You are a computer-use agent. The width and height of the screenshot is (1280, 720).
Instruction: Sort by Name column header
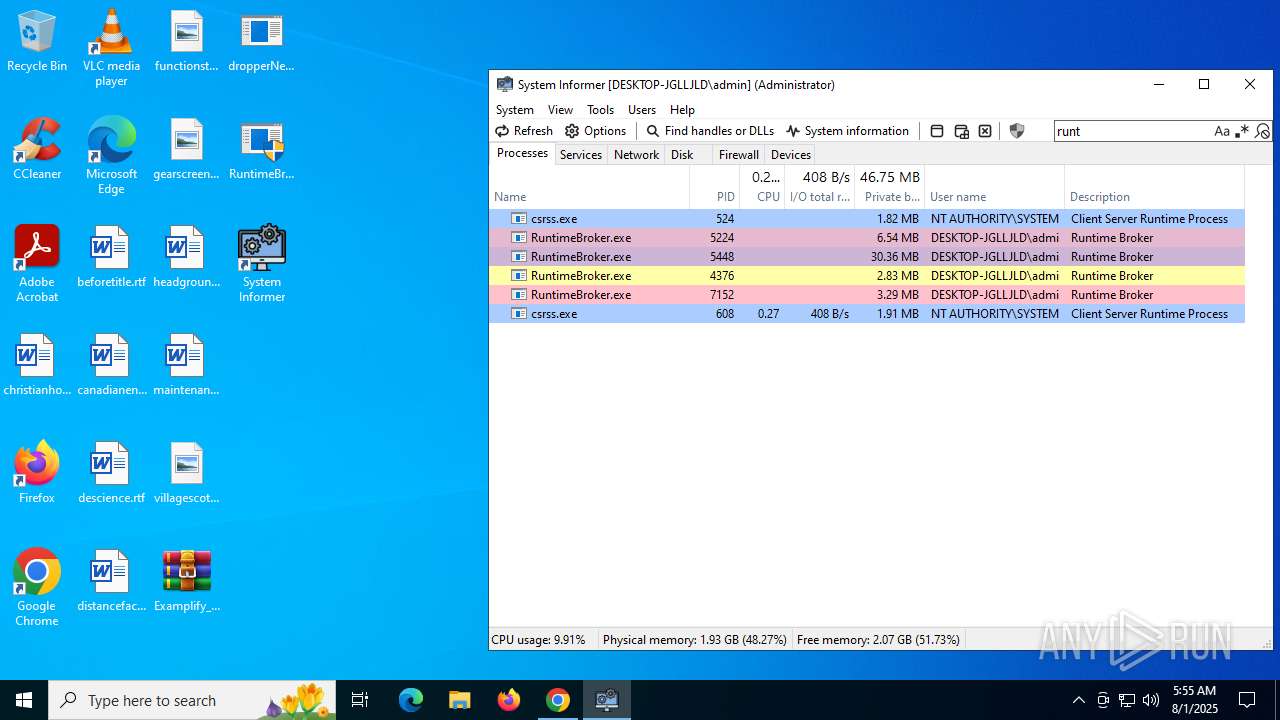(x=589, y=187)
